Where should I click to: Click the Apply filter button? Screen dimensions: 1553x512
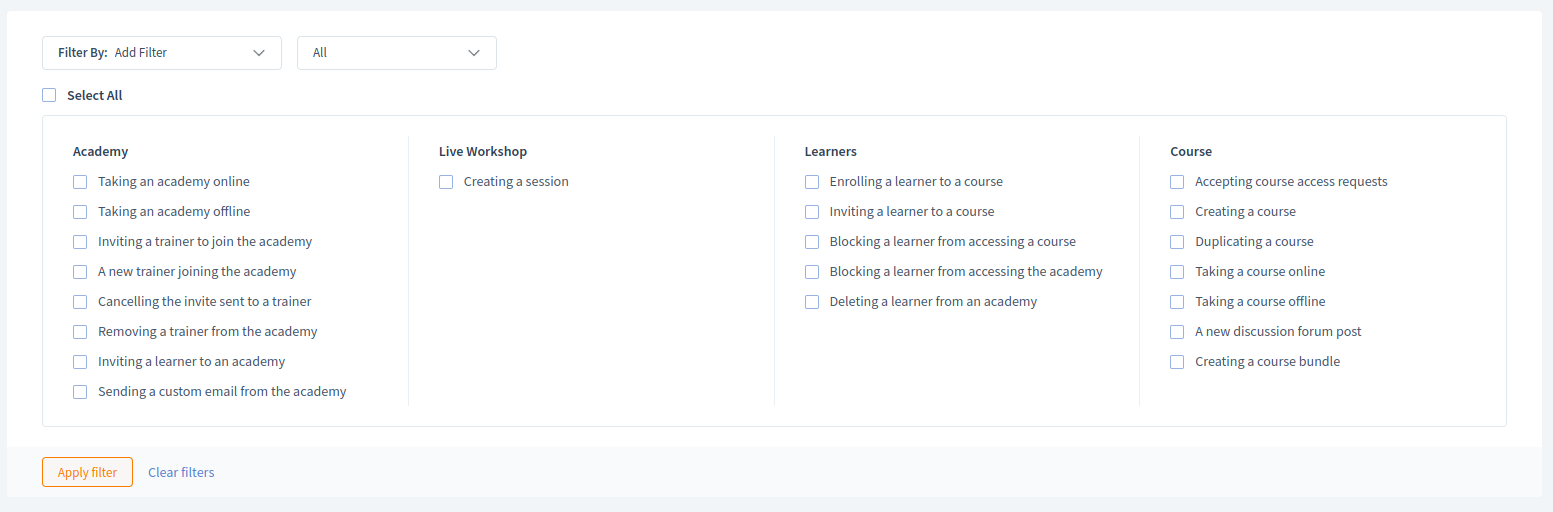[x=87, y=472]
